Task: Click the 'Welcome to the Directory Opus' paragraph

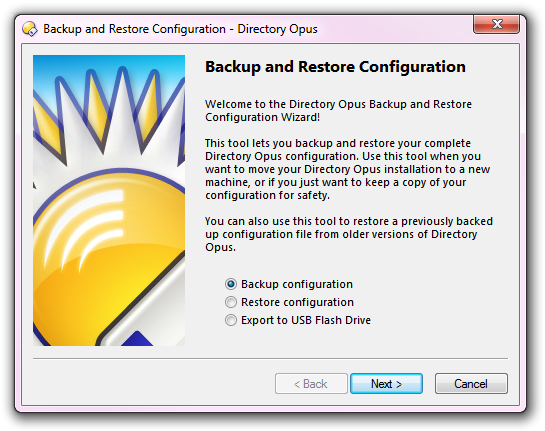Action: (x=338, y=111)
